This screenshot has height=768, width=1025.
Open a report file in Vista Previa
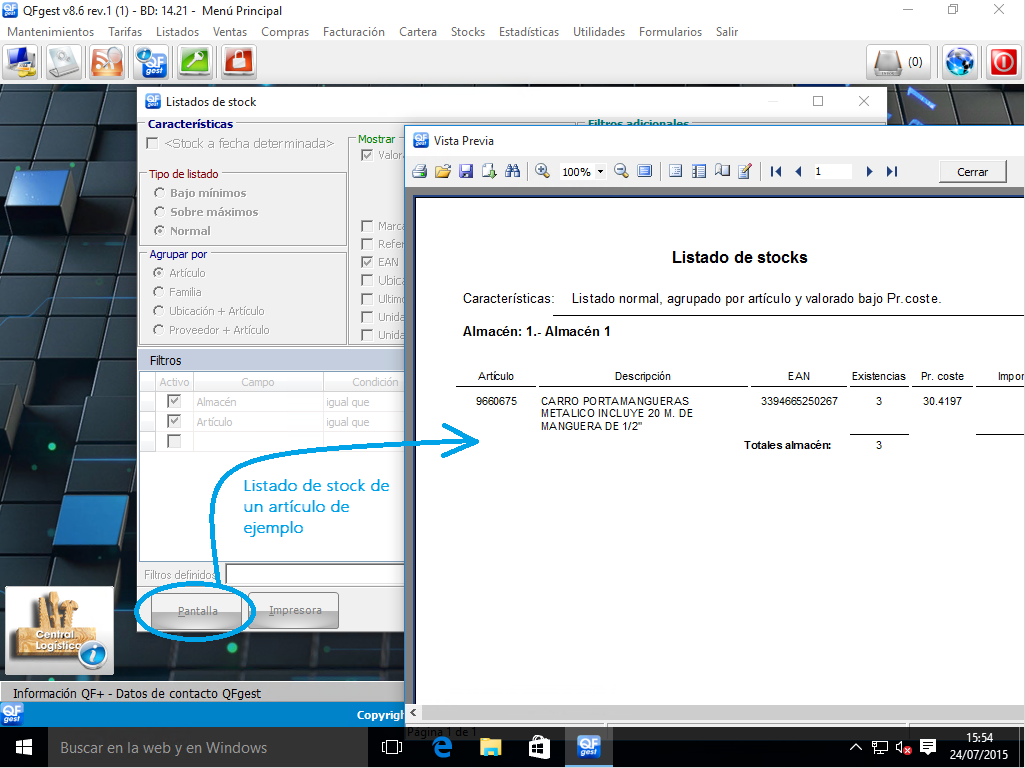(x=443, y=172)
